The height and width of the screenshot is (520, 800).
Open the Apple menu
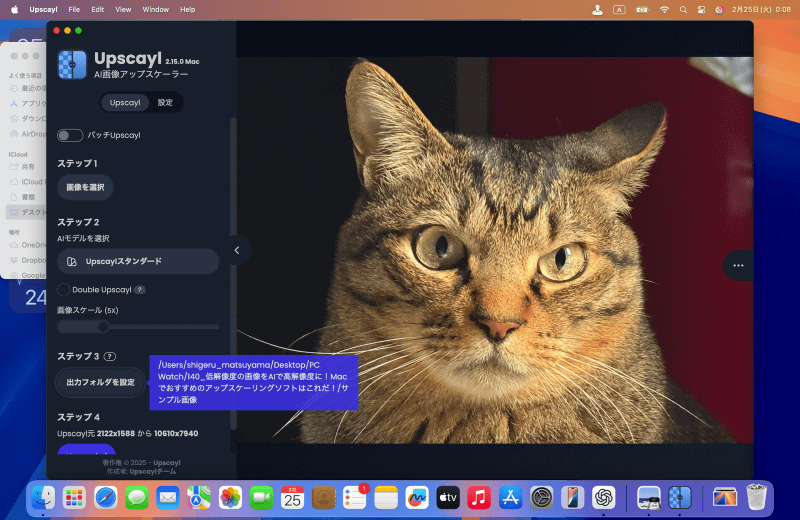(14, 9)
